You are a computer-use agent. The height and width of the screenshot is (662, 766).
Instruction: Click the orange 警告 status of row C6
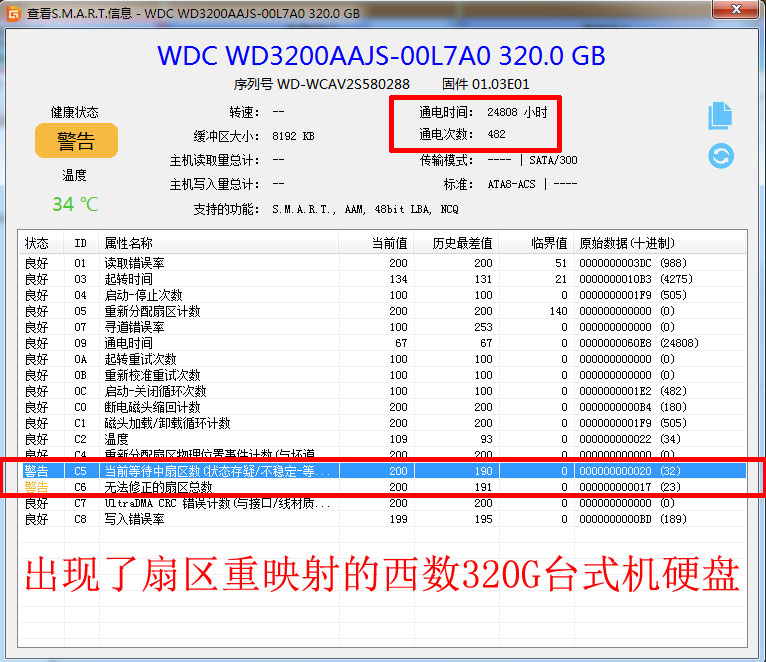[37, 487]
